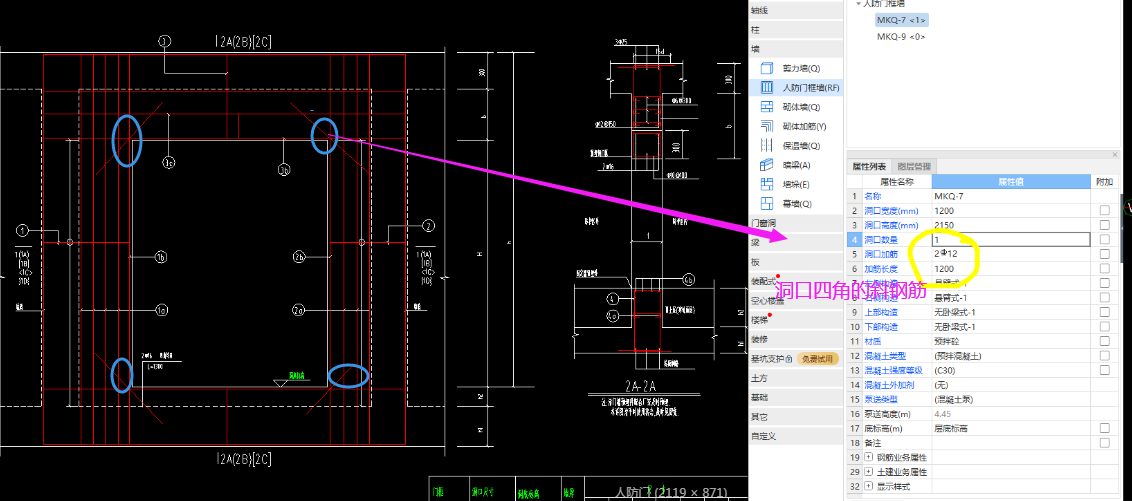Collapse the 墙 category section
Viewport: 1132px width, 501px height.
796,49
